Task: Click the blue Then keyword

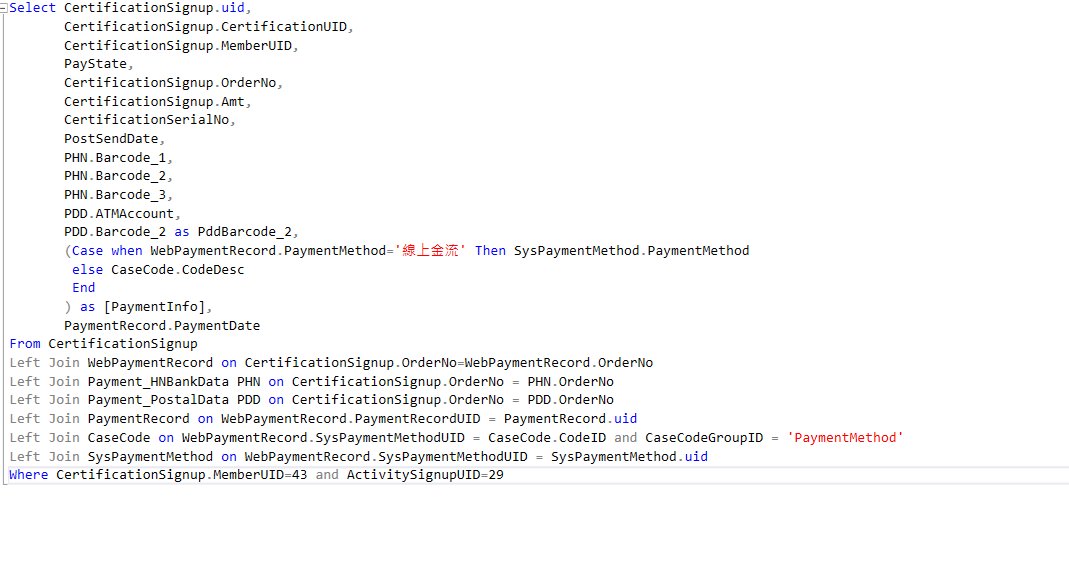Action: 490,251
